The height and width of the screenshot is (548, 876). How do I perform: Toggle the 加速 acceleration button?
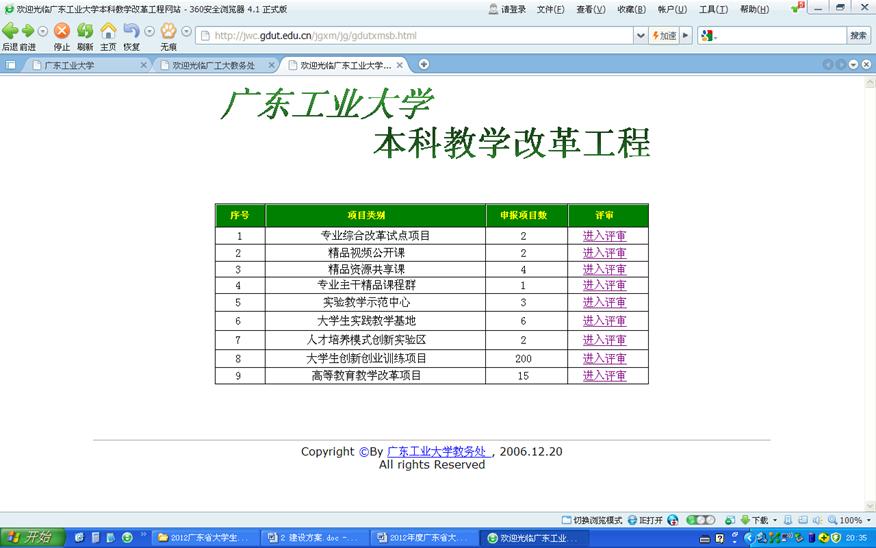[x=664, y=36]
